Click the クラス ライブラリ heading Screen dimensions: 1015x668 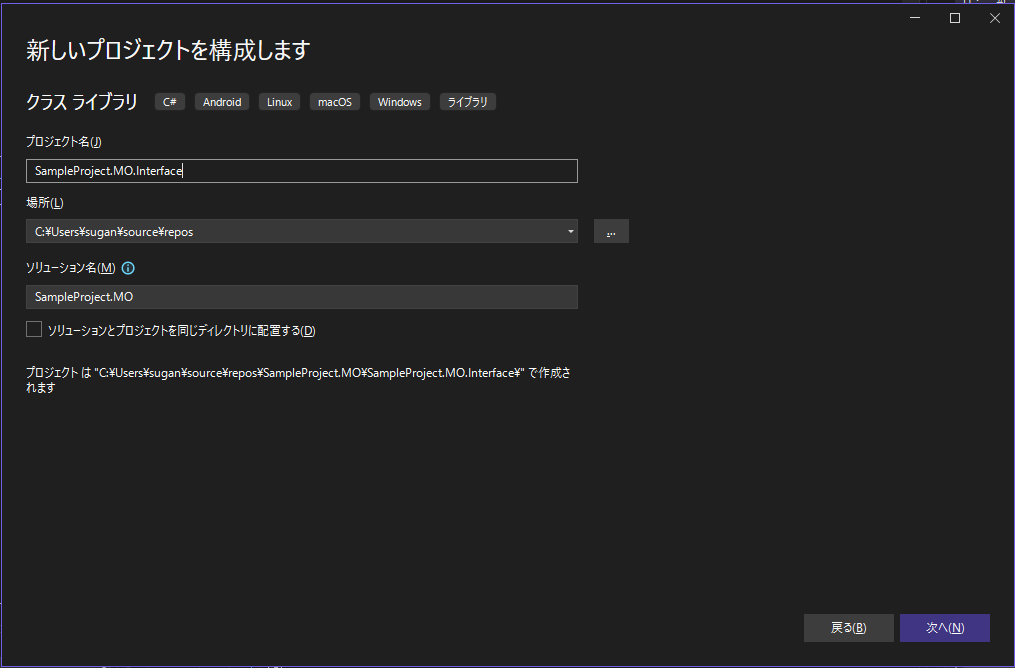click(x=82, y=102)
